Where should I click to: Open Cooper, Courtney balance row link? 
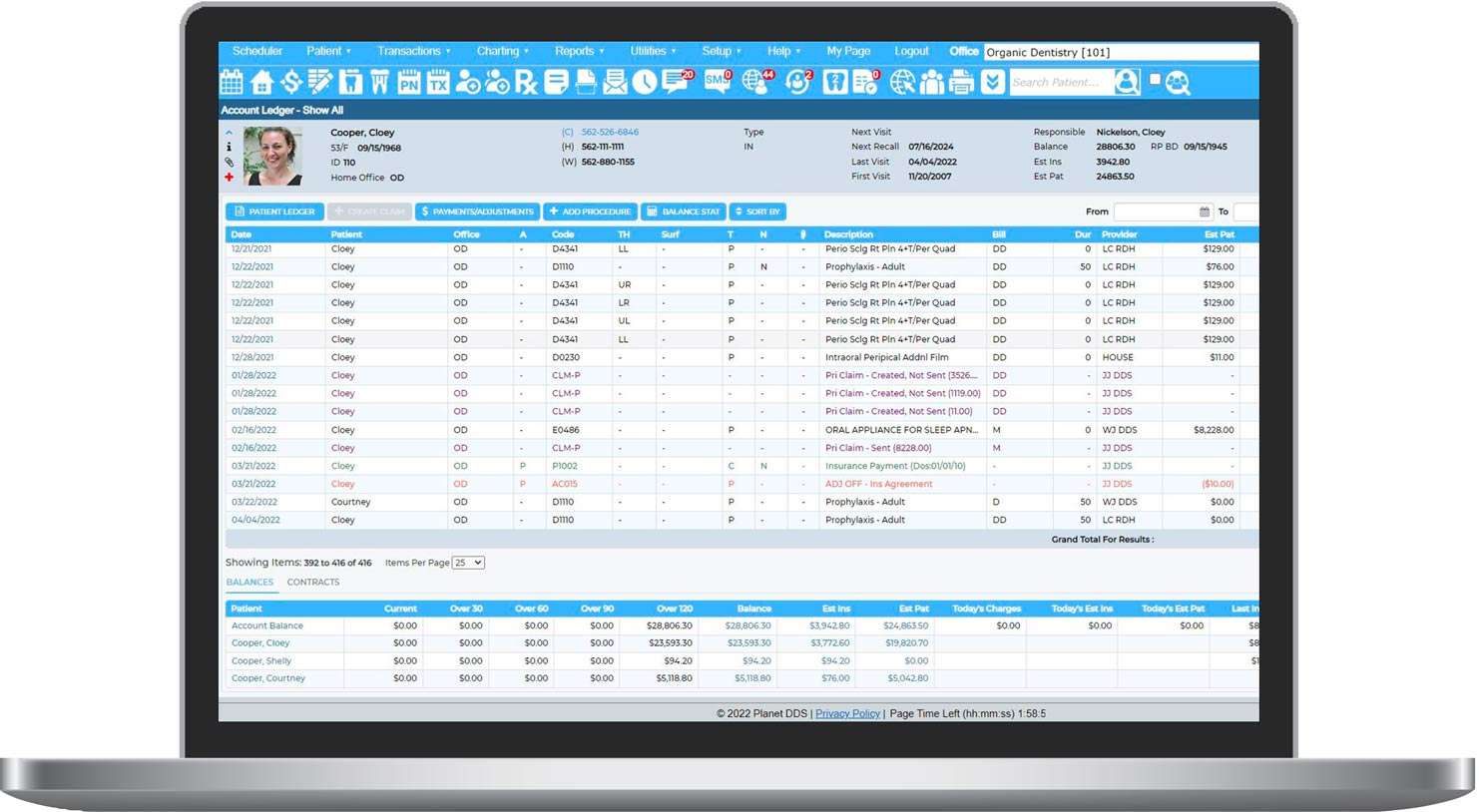268,678
